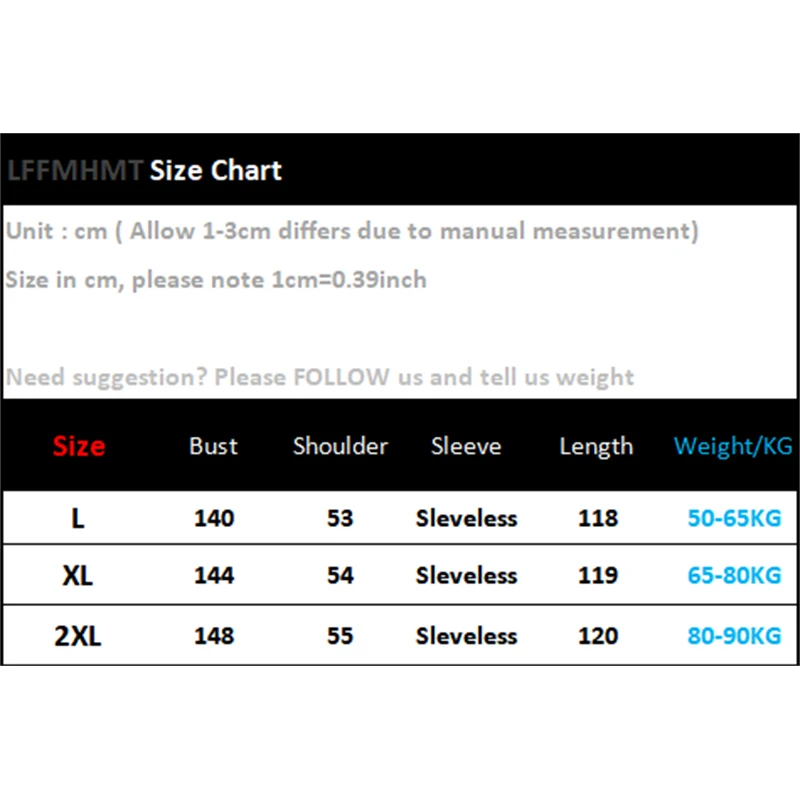
Task: Select the Bust column header
Action: click(214, 446)
